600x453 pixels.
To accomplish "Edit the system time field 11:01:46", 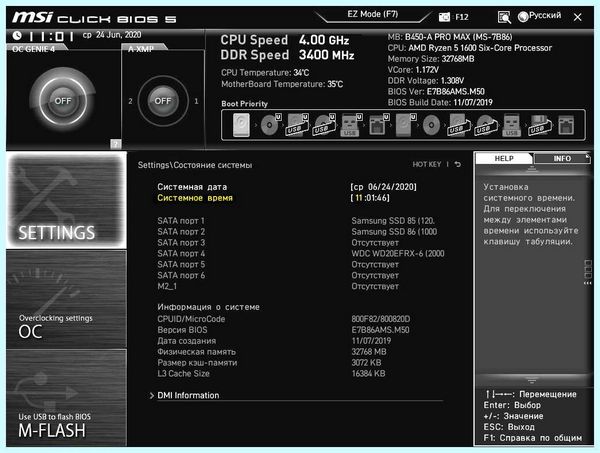I will tap(370, 198).
